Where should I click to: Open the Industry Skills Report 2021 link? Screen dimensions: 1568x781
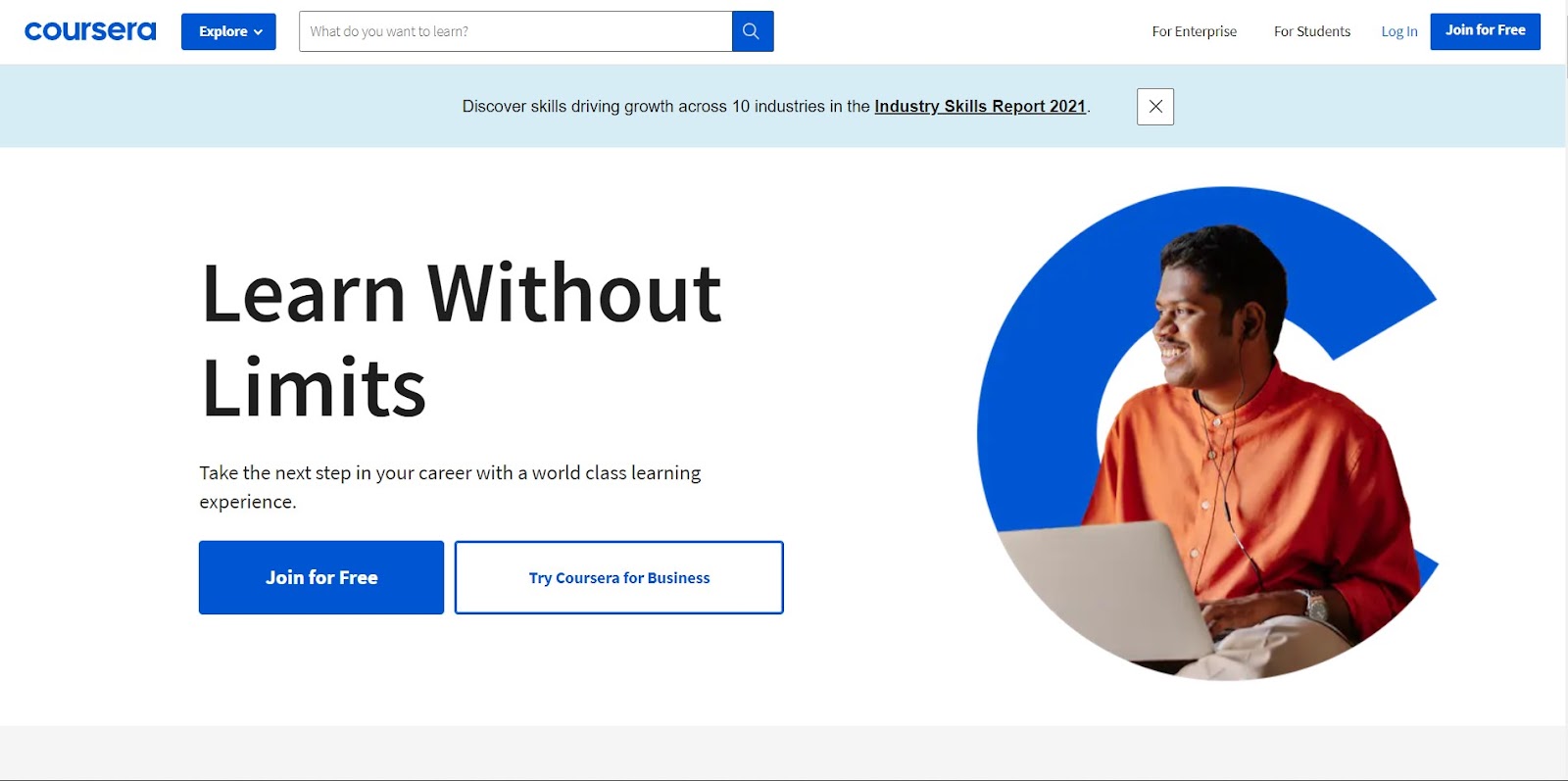(980, 106)
